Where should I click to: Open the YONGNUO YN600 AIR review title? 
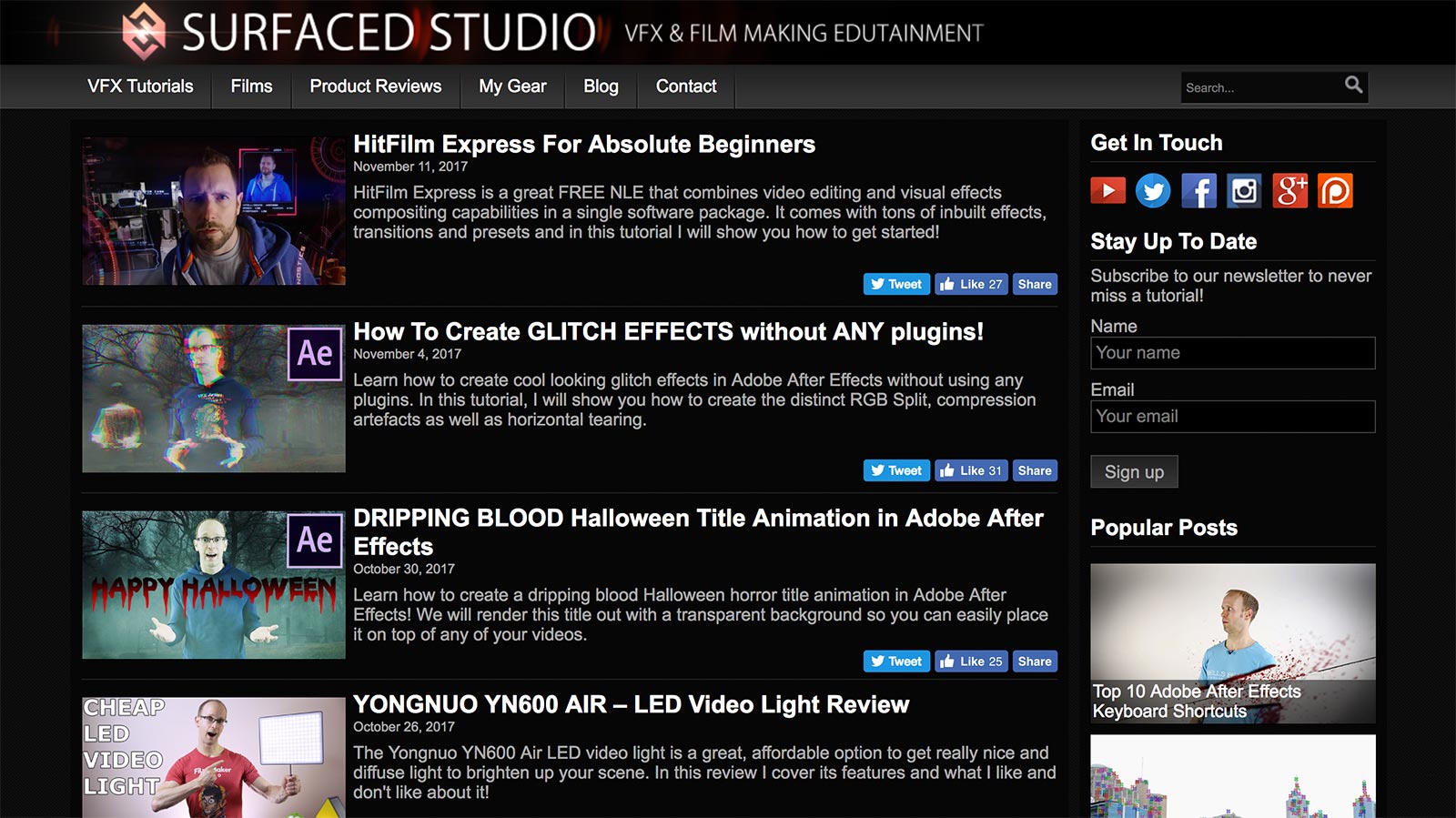click(631, 704)
